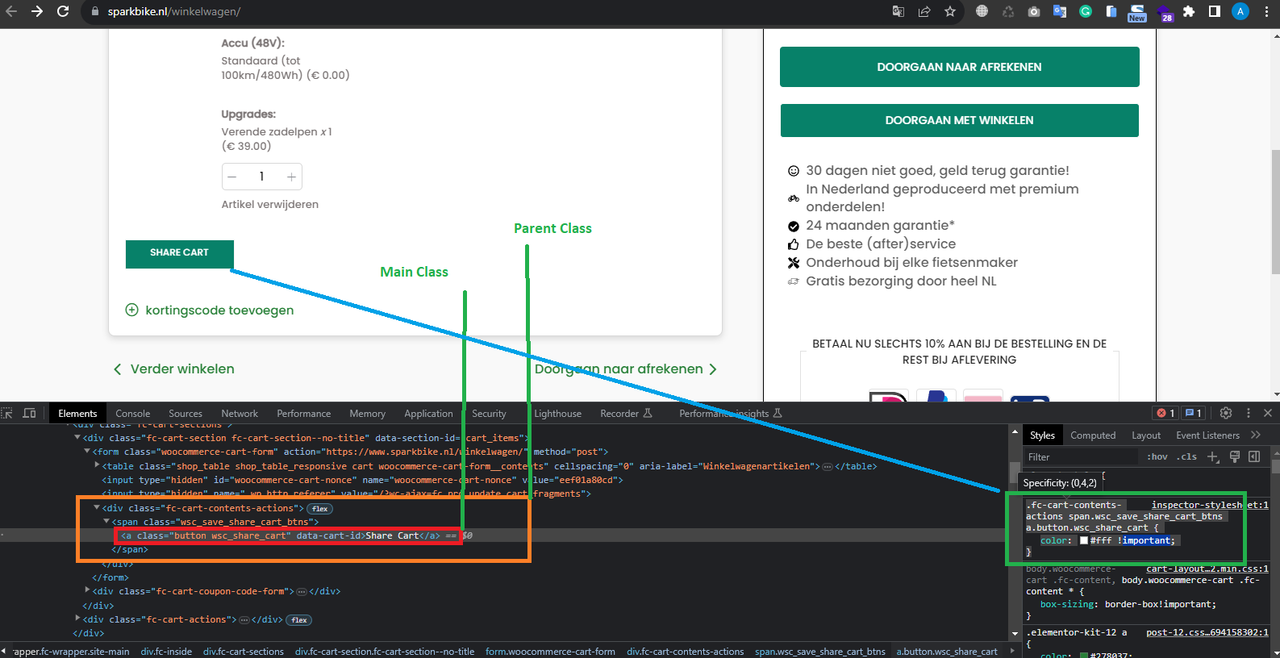
Task: Toggle the .cls class editor
Action: pyautogui.click(x=1187, y=457)
